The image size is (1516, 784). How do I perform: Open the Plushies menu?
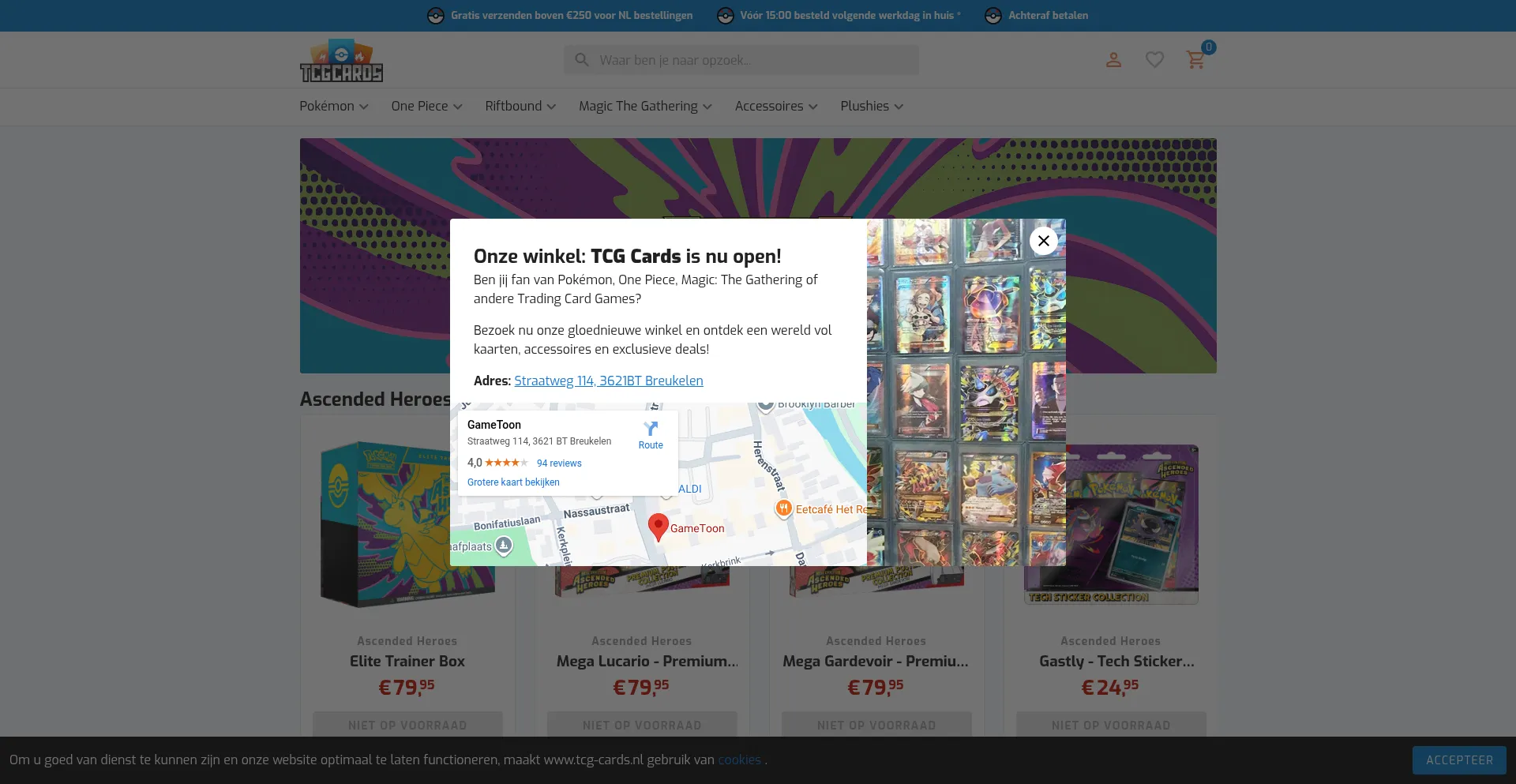tap(872, 107)
